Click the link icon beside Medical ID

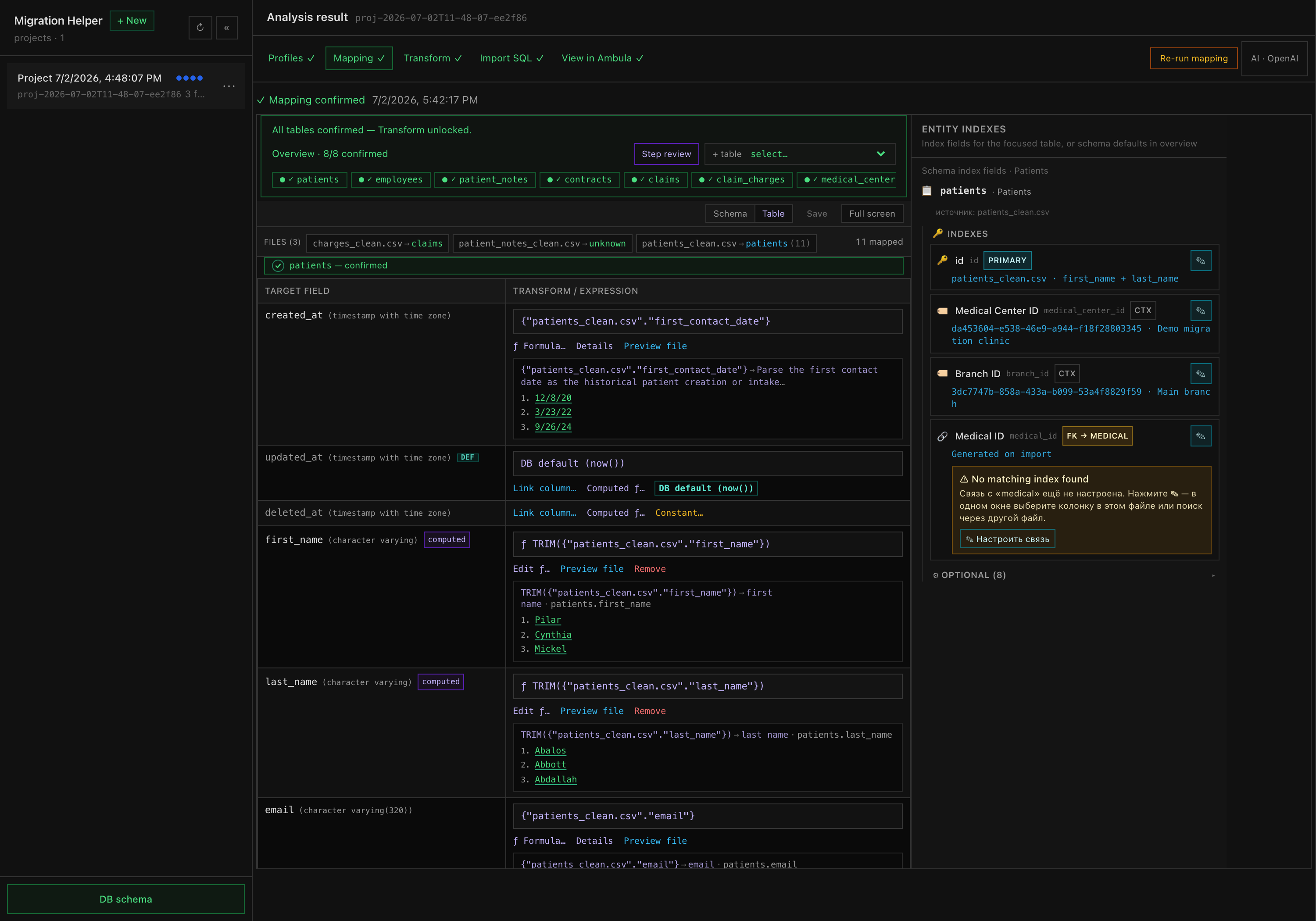tap(942, 436)
